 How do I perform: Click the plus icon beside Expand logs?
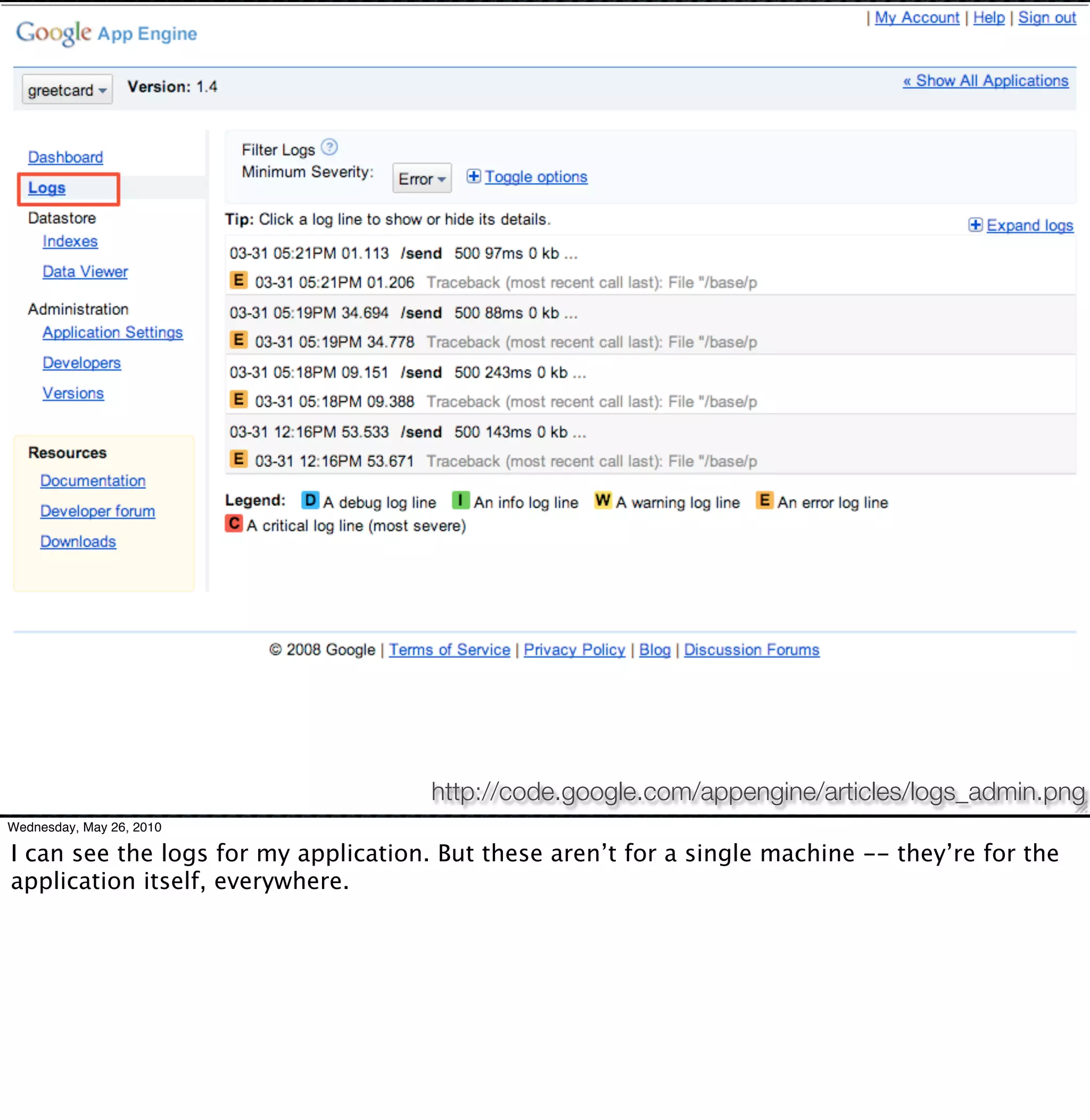point(976,225)
